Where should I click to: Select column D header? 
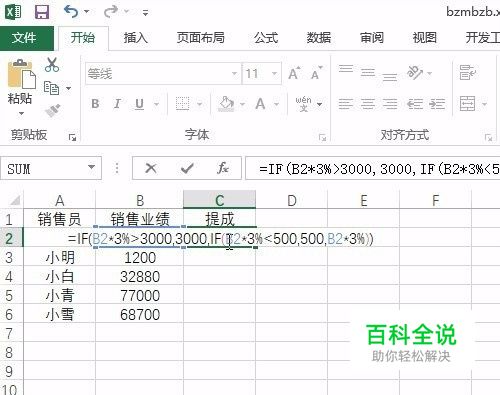coord(292,200)
